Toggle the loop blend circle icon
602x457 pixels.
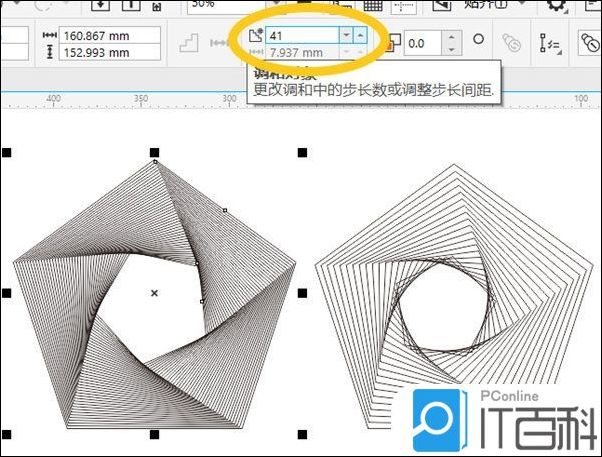478,39
